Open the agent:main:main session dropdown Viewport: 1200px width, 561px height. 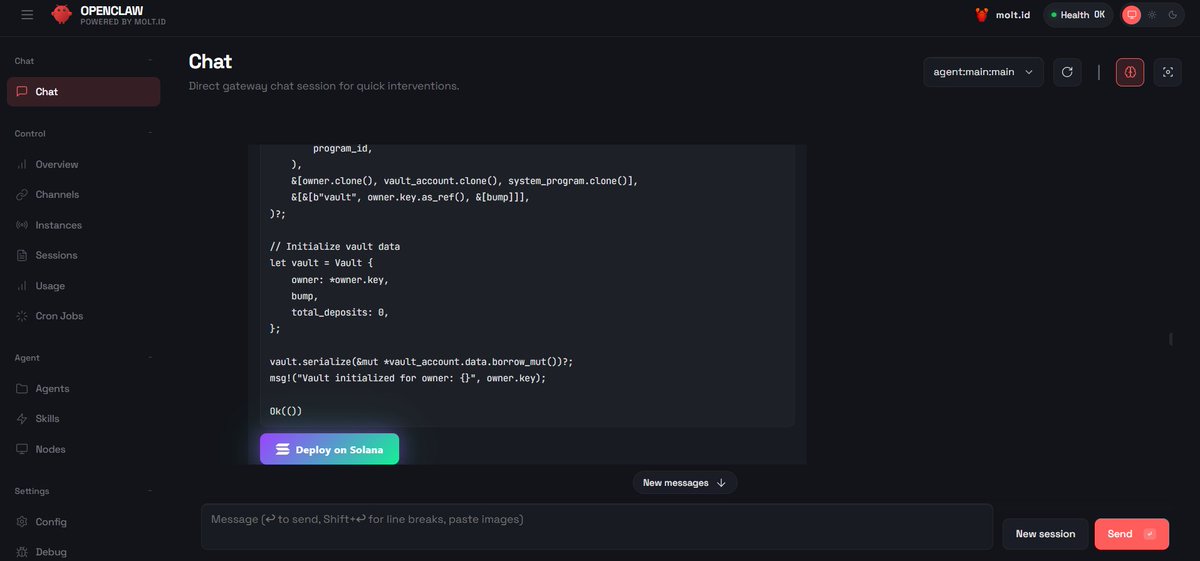click(x=983, y=72)
